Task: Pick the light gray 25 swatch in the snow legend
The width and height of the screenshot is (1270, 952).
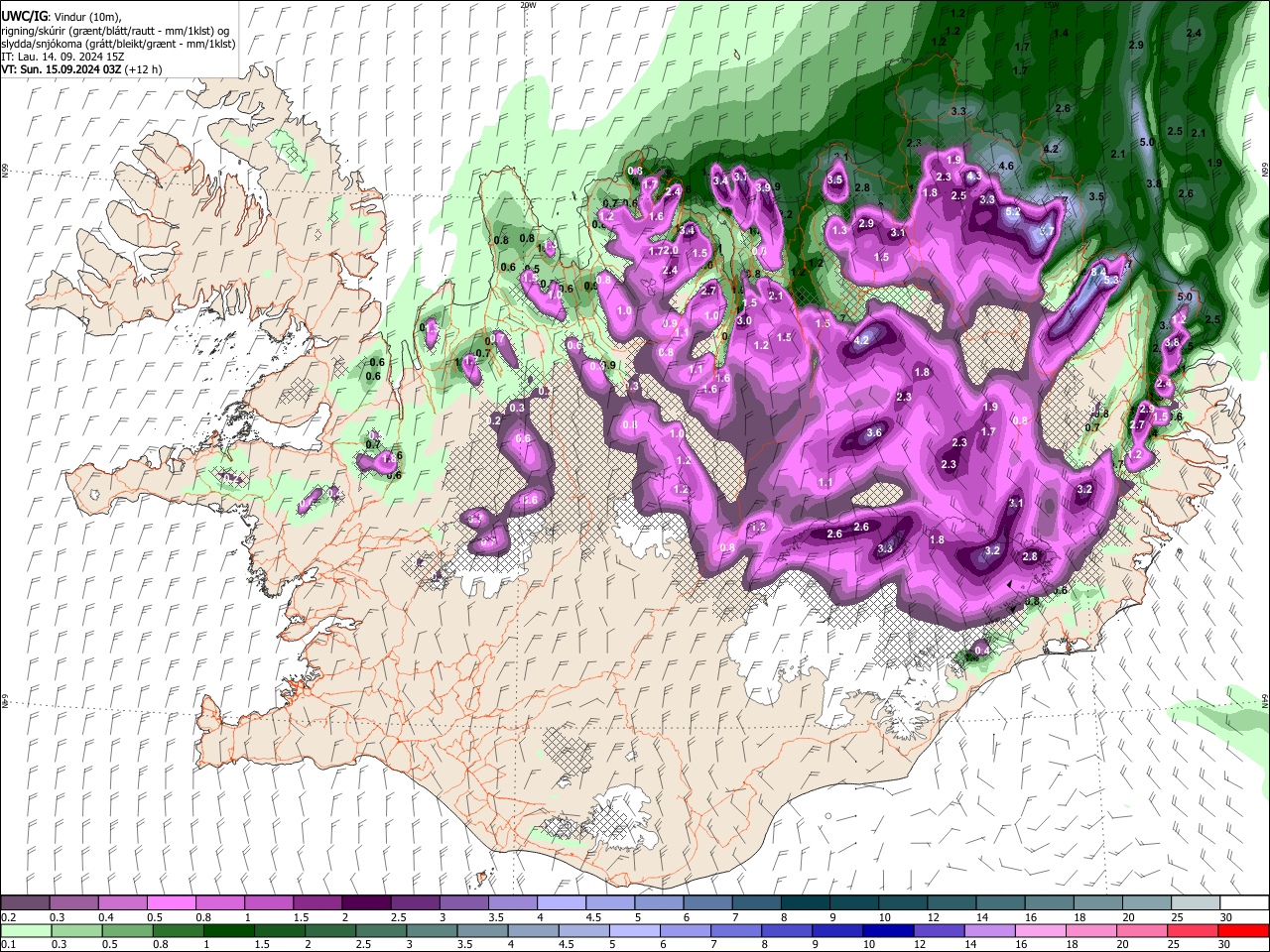Action: [x=1196, y=902]
